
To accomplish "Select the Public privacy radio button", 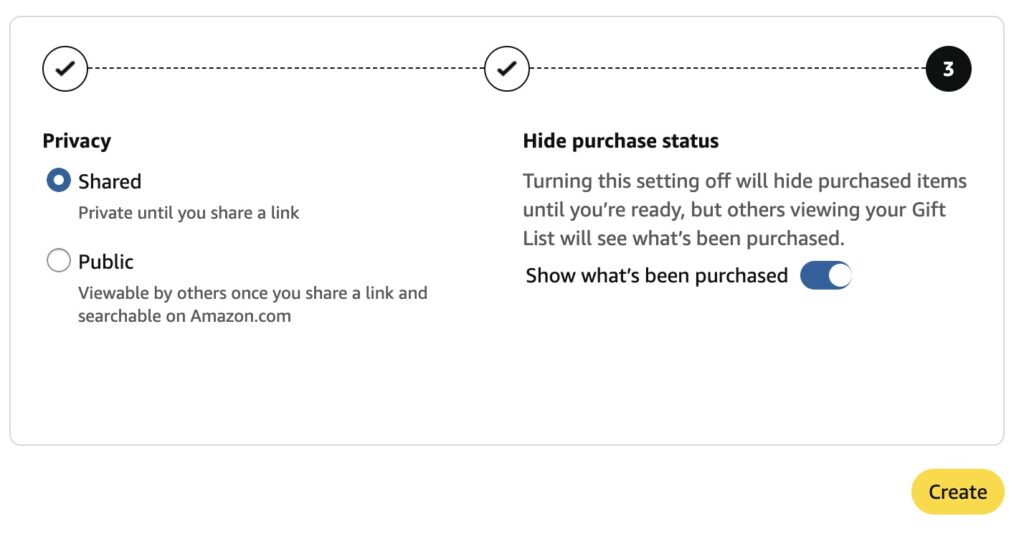I will 59,261.
